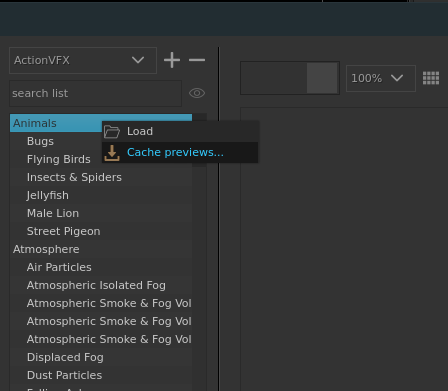Open the 100% zoom dropdown
This screenshot has height=391, width=448.
pos(381,78)
